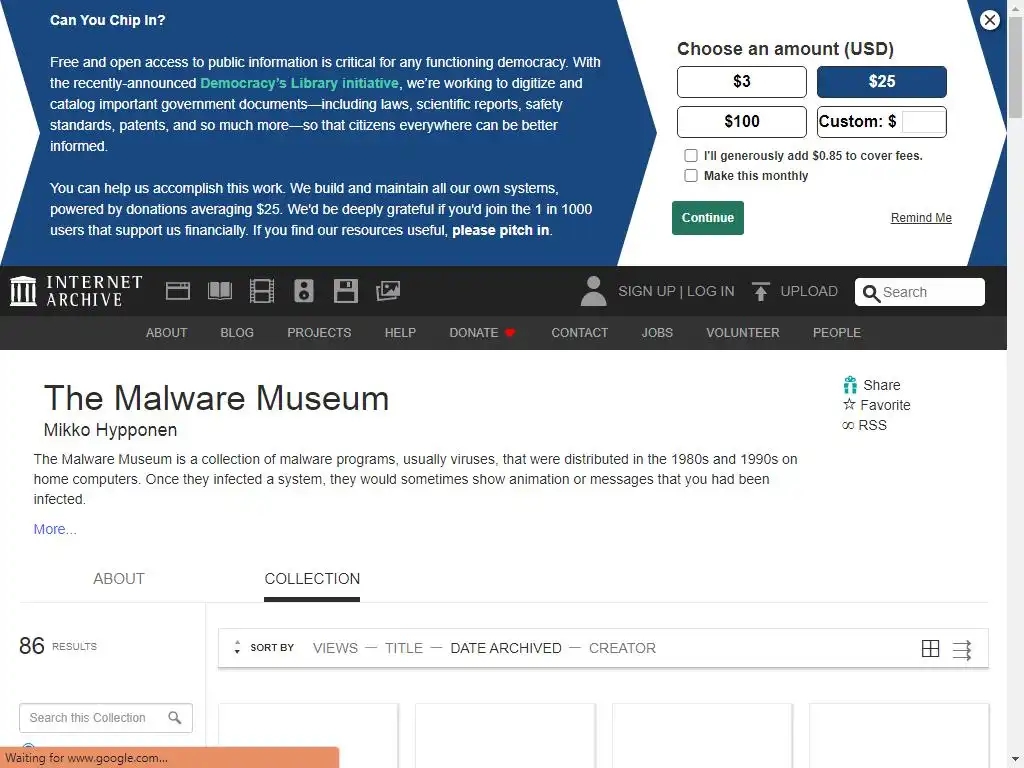Select the $3 donation amount
This screenshot has width=1024, height=768.
(x=741, y=82)
